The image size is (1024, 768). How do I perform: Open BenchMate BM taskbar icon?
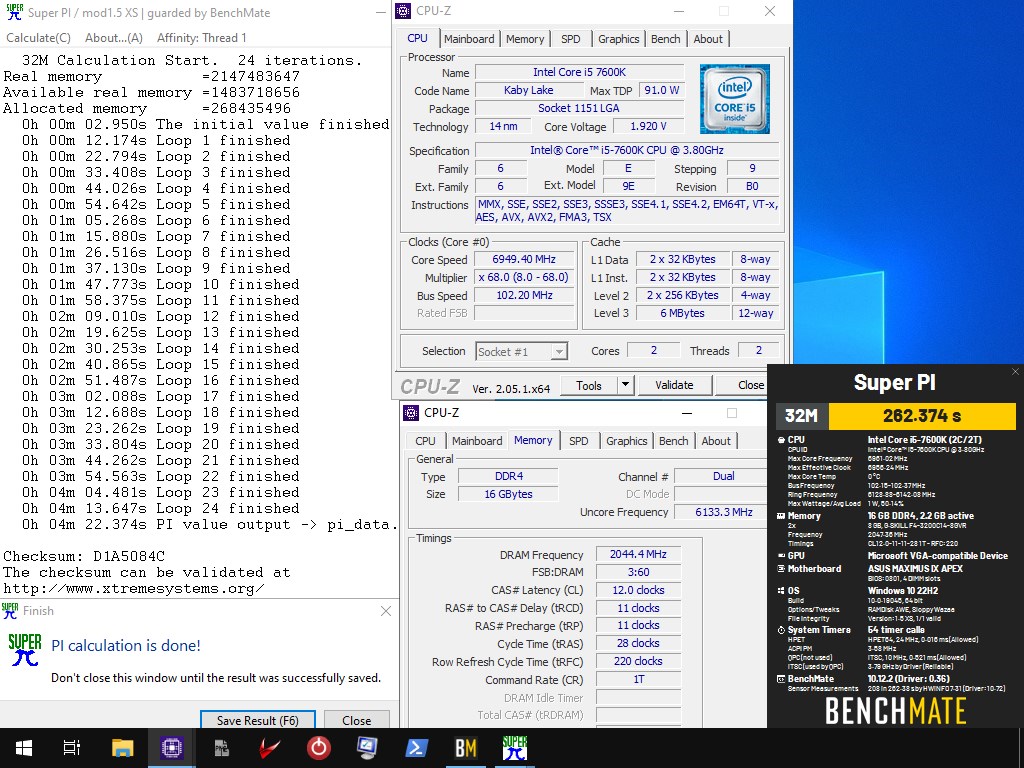tap(466, 748)
